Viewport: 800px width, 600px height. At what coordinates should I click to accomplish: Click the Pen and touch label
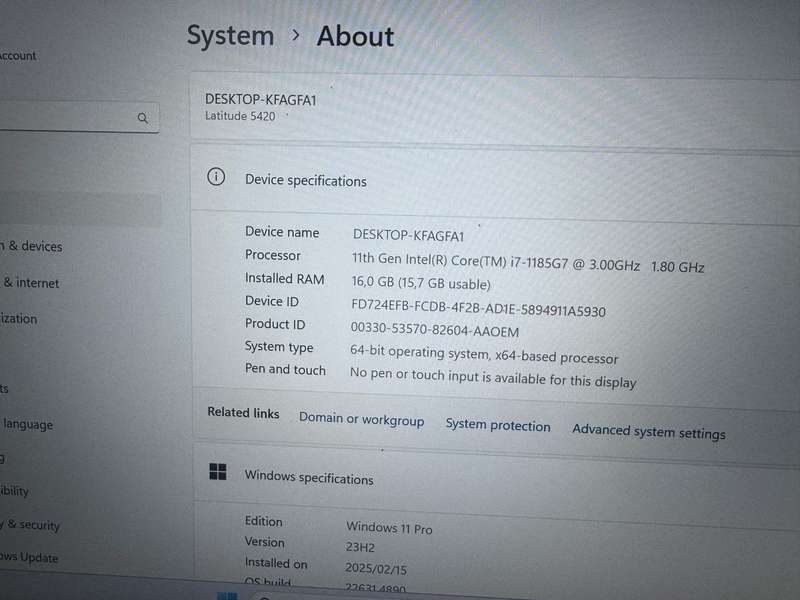pos(285,369)
